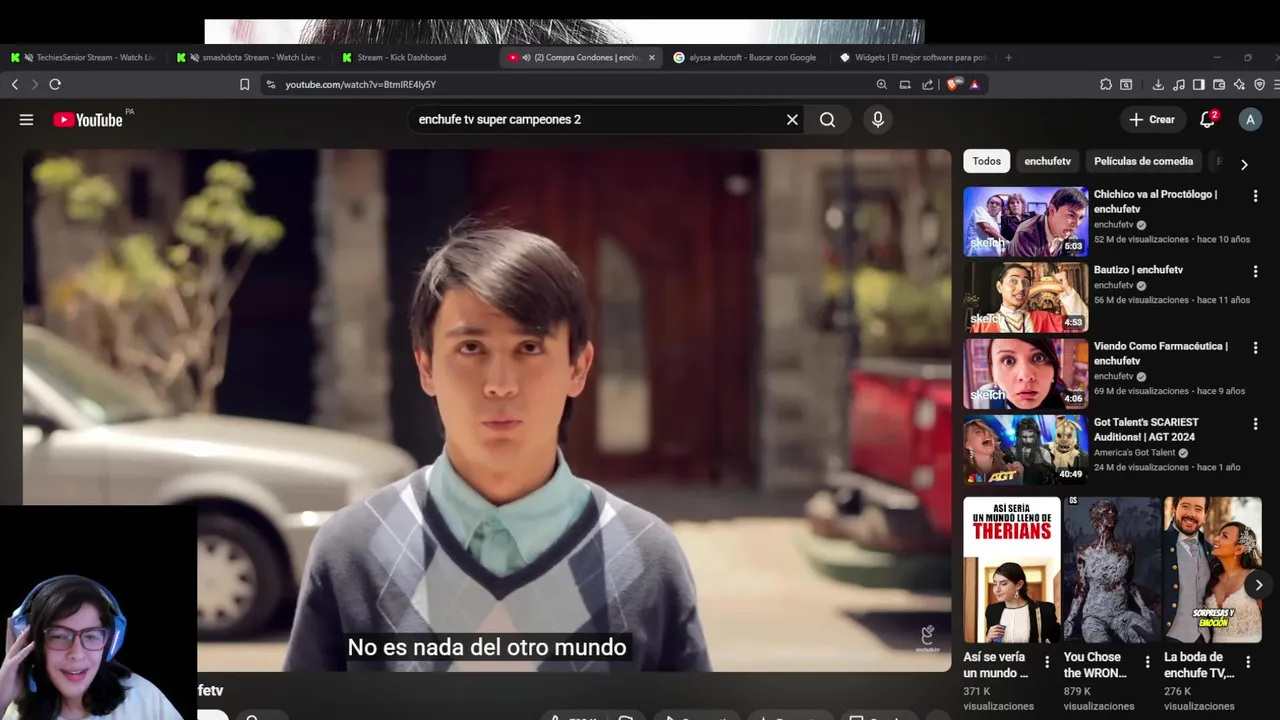Open options for La boda de enchufe TV short
This screenshot has width=1280, height=720.
pyautogui.click(x=1248, y=662)
